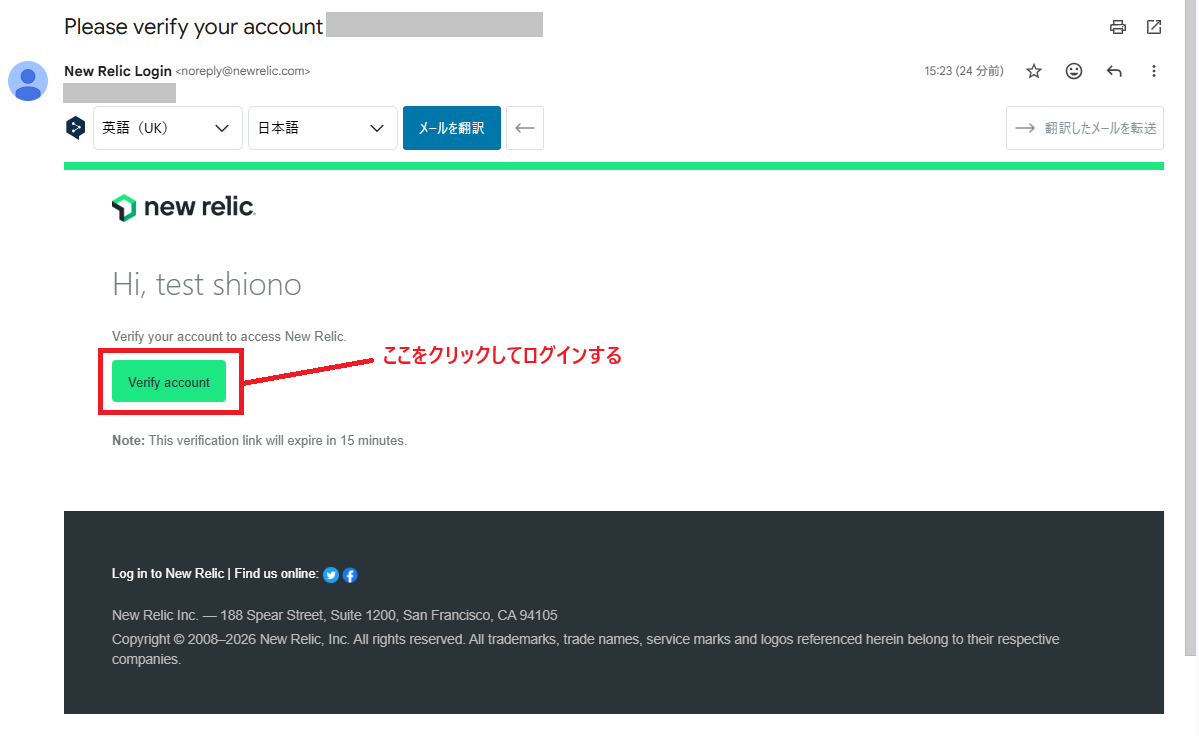Click the new relic logo
Screen dimensions: 1199x736
pyautogui.click(x=184, y=207)
